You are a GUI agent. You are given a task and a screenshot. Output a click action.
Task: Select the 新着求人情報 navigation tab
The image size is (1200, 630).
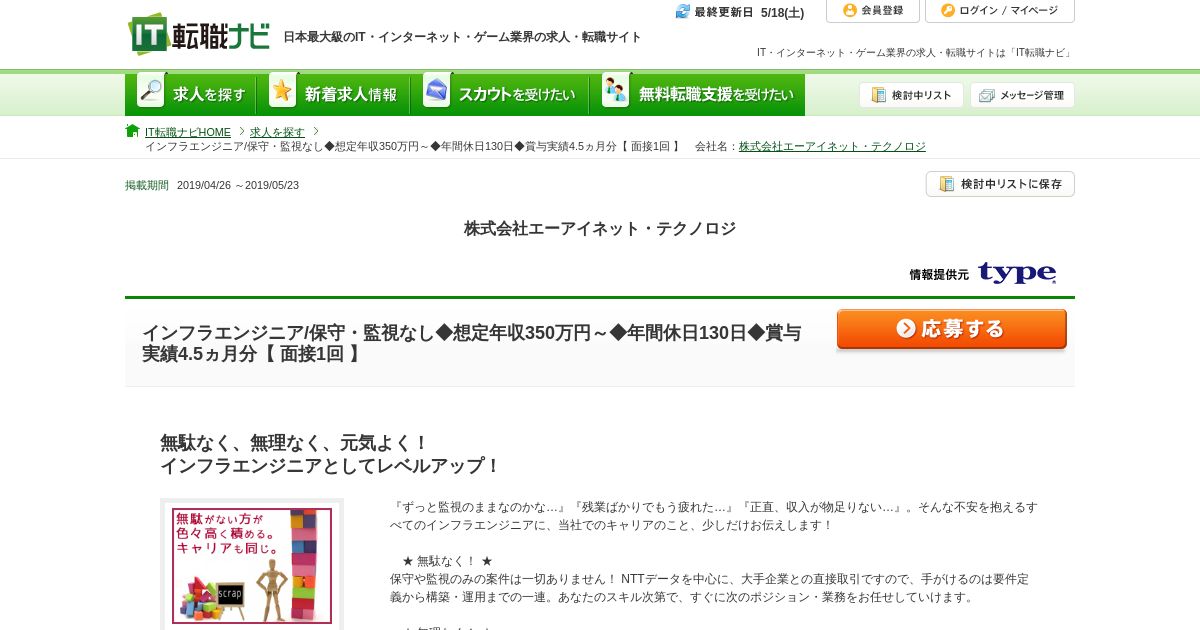tap(333, 94)
